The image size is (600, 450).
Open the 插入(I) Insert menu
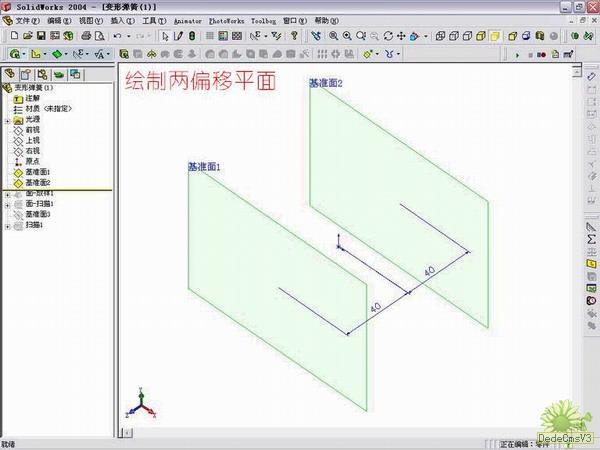[x=122, y=20]
